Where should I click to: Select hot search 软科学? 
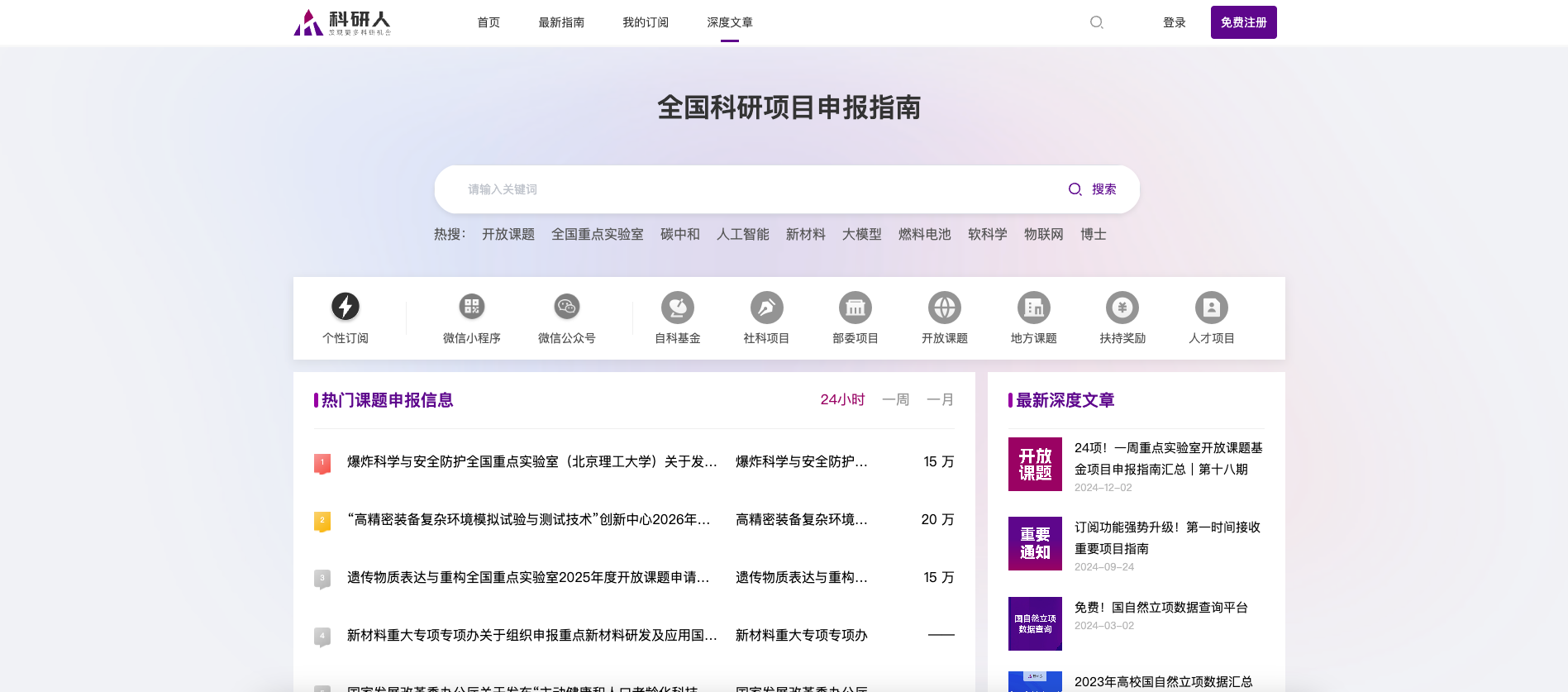pyautogui.click(x=988, y=234)
